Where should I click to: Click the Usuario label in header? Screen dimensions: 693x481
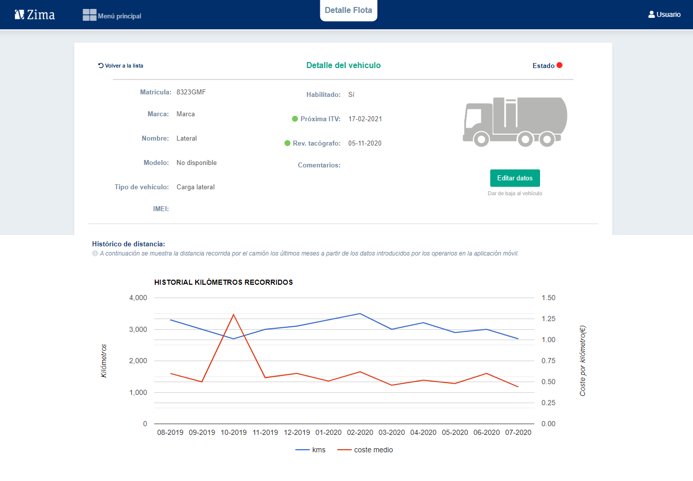tap(668, 14)
